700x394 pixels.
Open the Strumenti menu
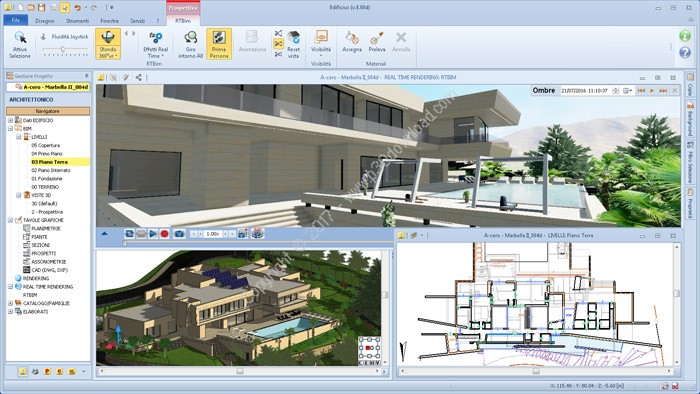[77, 21]
